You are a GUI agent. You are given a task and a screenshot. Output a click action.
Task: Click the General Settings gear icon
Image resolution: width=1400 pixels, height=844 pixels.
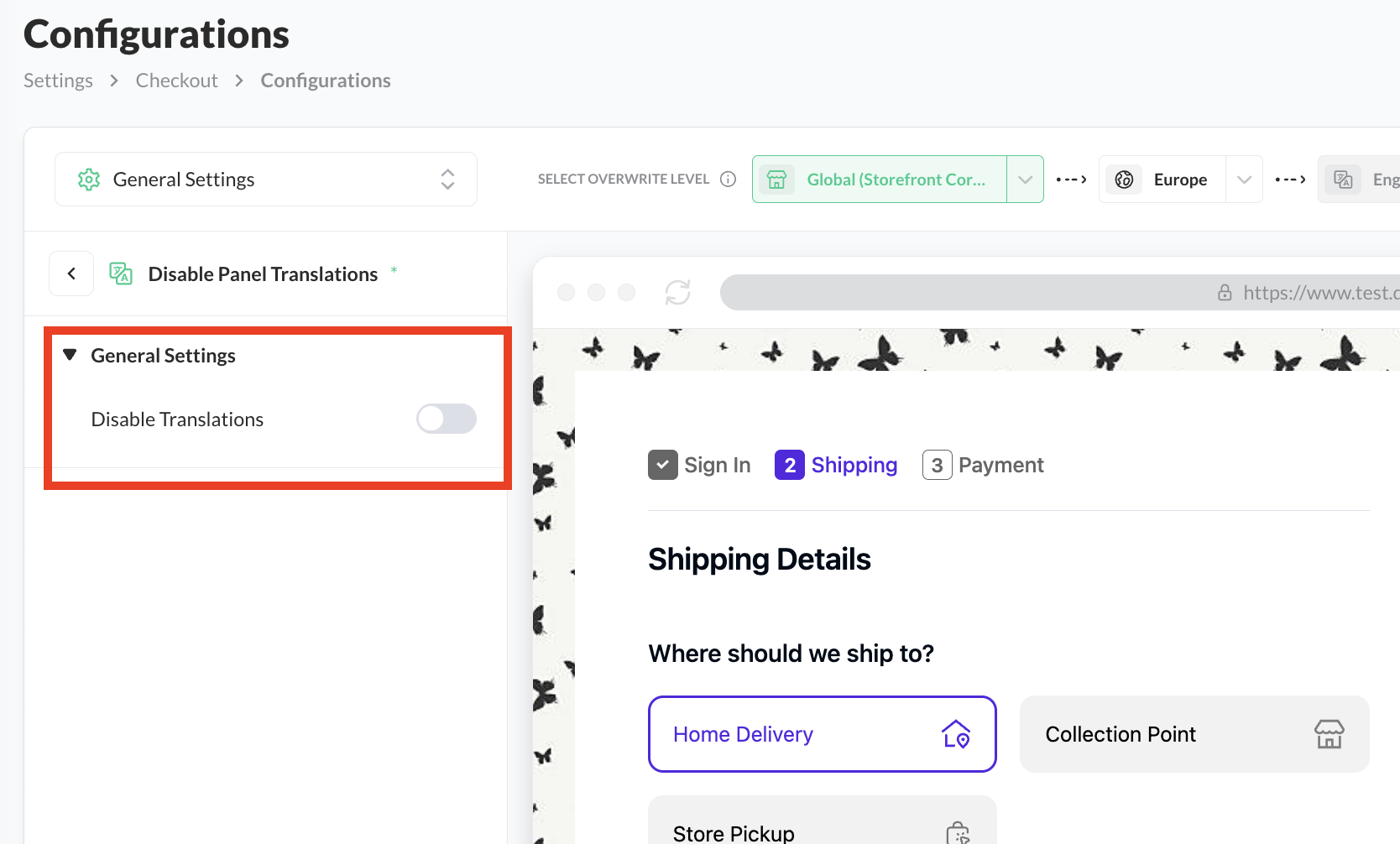(x=89, y=180)
